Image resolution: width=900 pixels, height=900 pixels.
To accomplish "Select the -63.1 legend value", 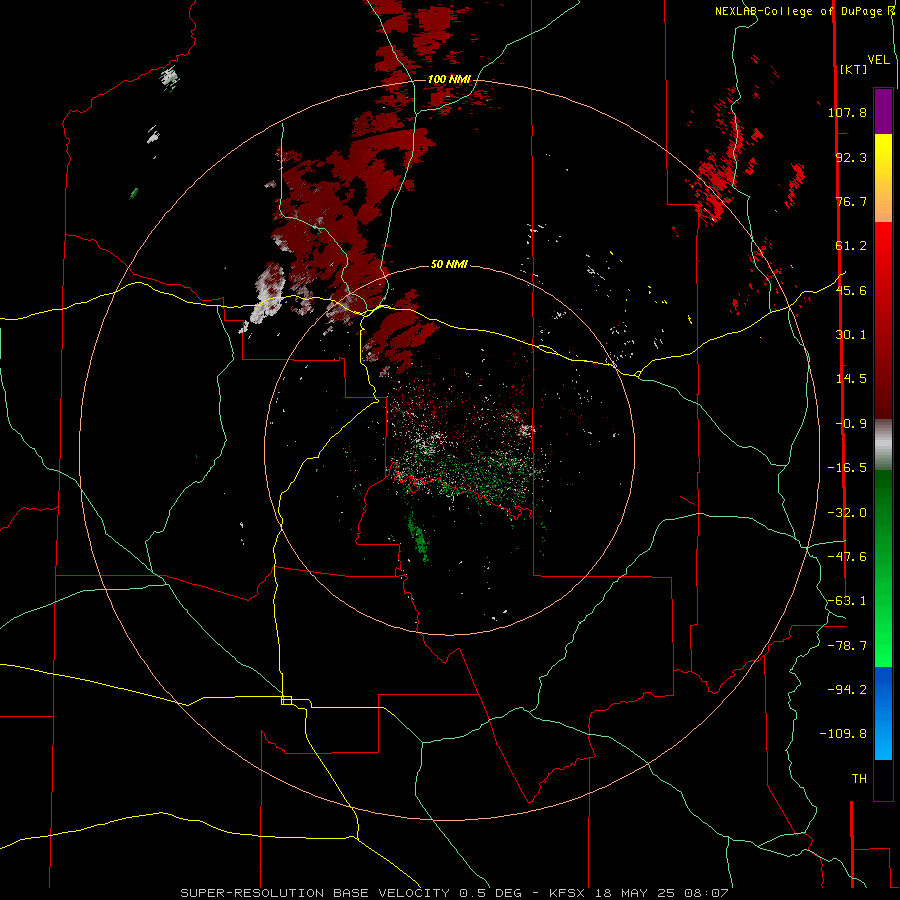I will [x=847, y=601].
